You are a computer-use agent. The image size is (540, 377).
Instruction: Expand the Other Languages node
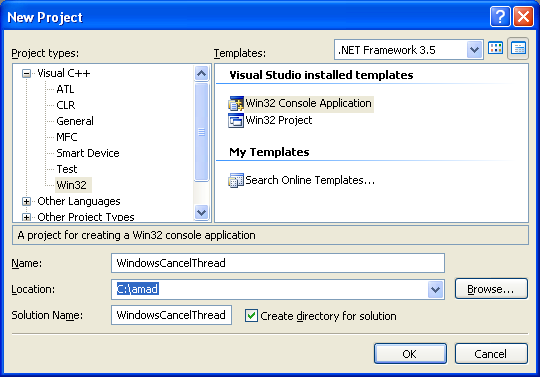(x=26, y=201)
